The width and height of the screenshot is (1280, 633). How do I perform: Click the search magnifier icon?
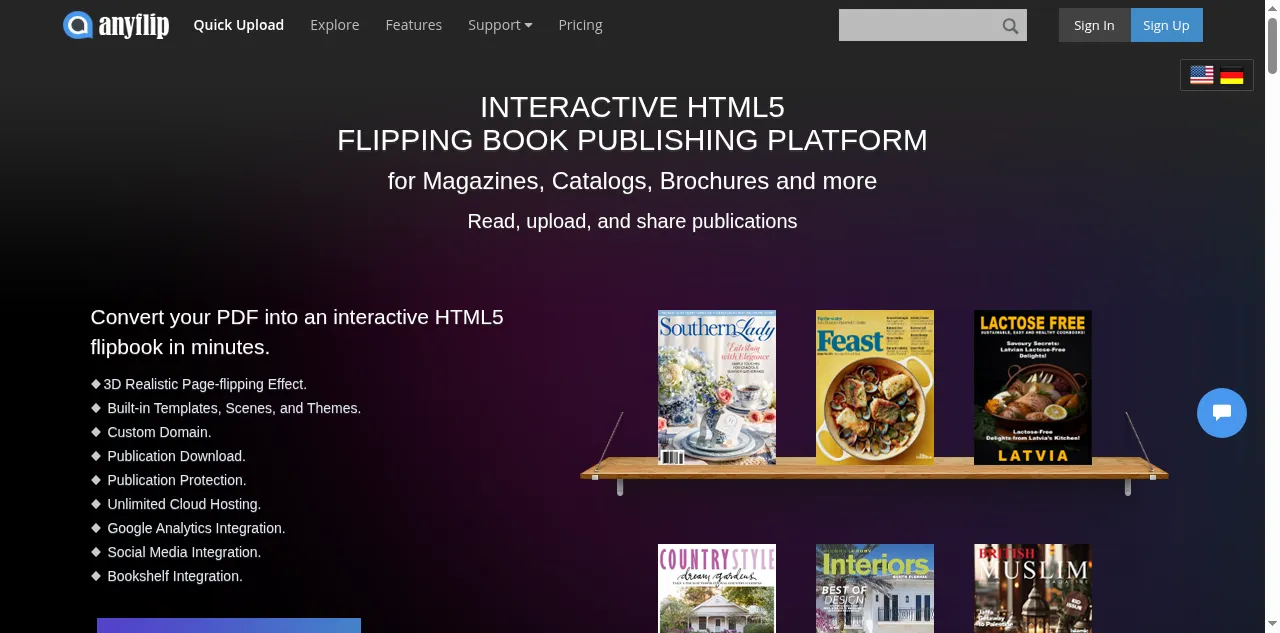(1011, 26)
